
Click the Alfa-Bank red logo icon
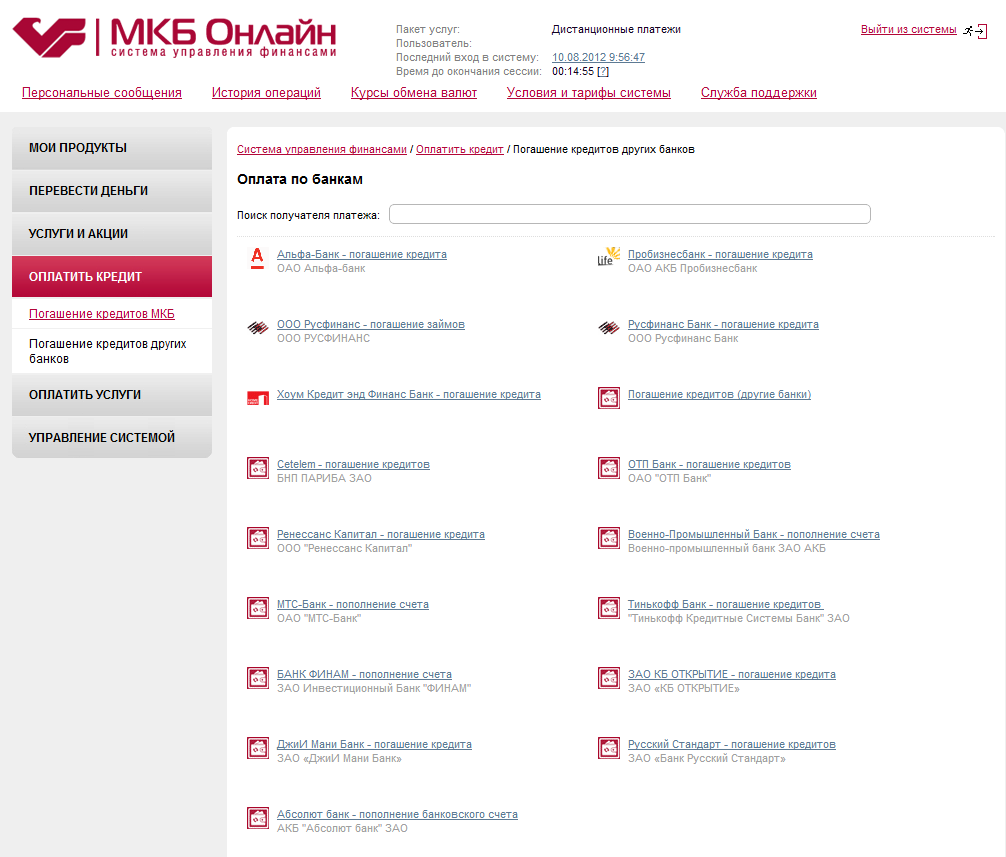(x=257, y=259)
